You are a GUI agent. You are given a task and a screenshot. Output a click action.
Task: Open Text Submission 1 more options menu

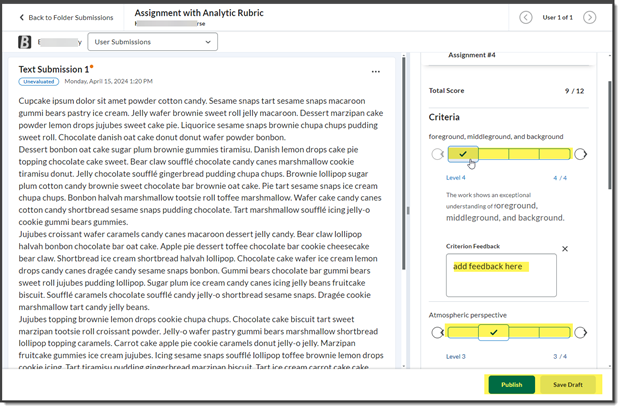(x=376, y=72)
